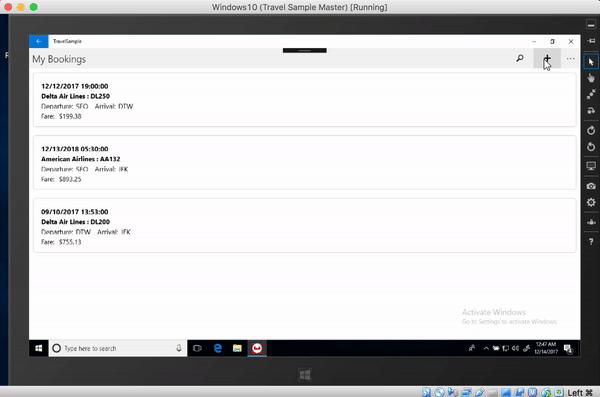Viewport: 600px width, 397px height.
Task: Select pinch/zoom touch mode icon
Action: tap(591, 94)
